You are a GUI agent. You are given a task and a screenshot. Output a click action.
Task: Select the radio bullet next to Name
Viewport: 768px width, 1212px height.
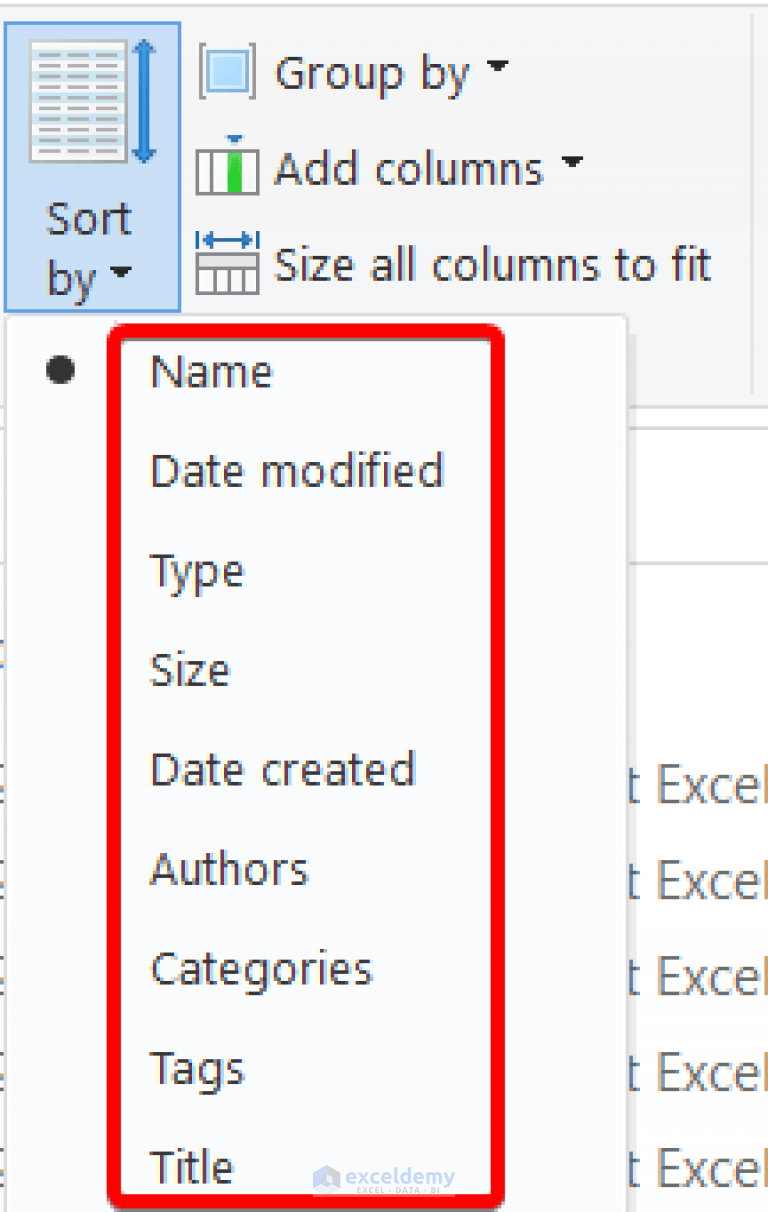click(60, 370)
